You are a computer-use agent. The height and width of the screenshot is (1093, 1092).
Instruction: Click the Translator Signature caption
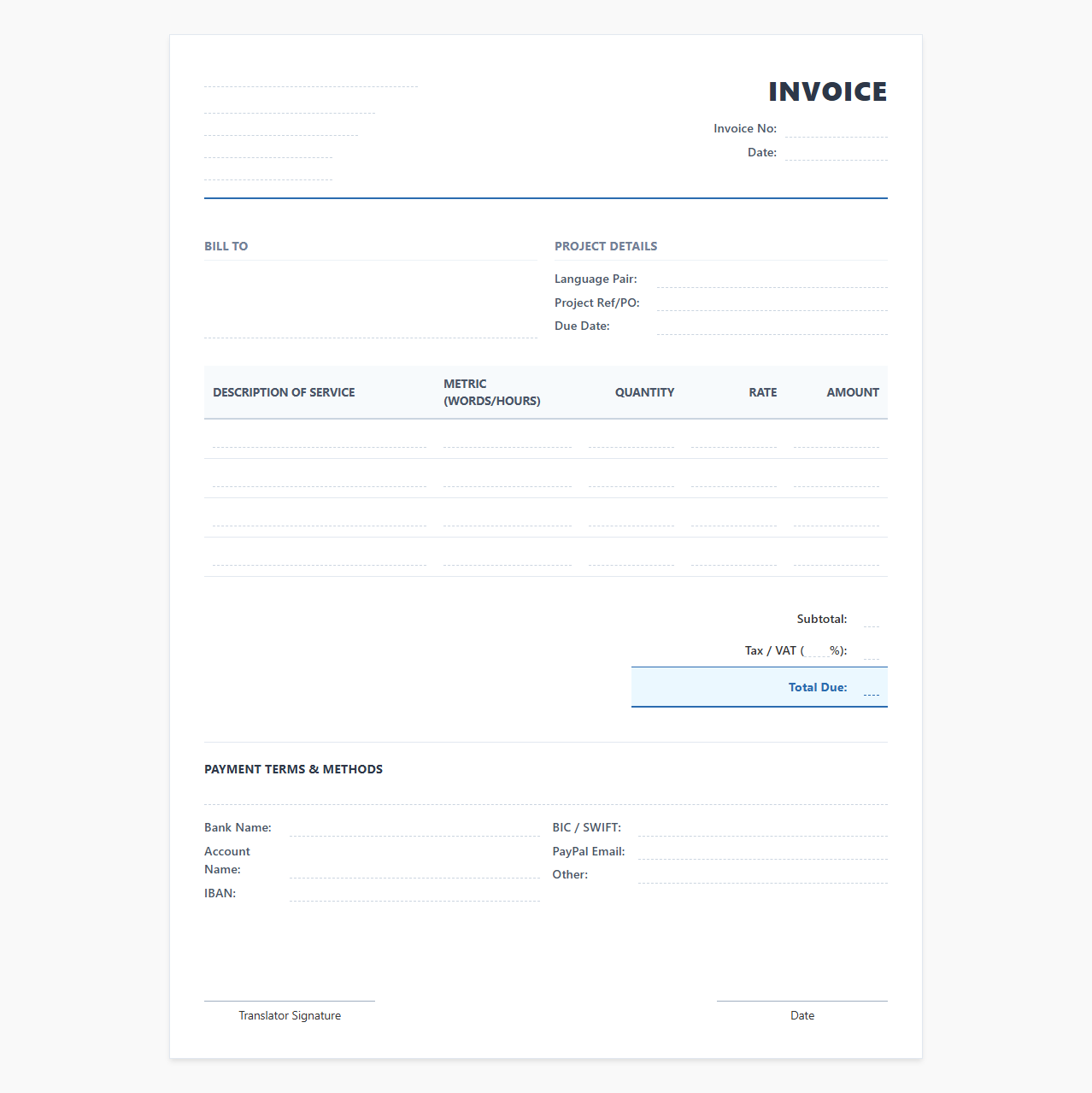290,1015
